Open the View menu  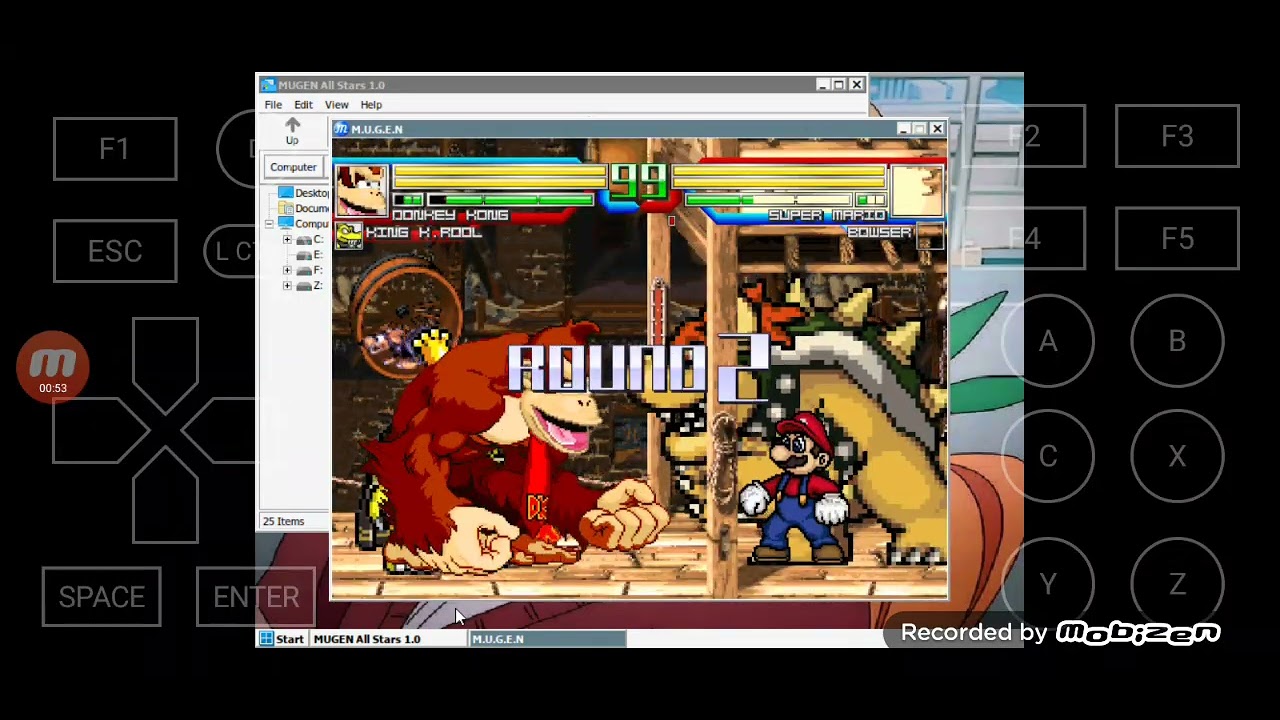click(x=336, y=105)
